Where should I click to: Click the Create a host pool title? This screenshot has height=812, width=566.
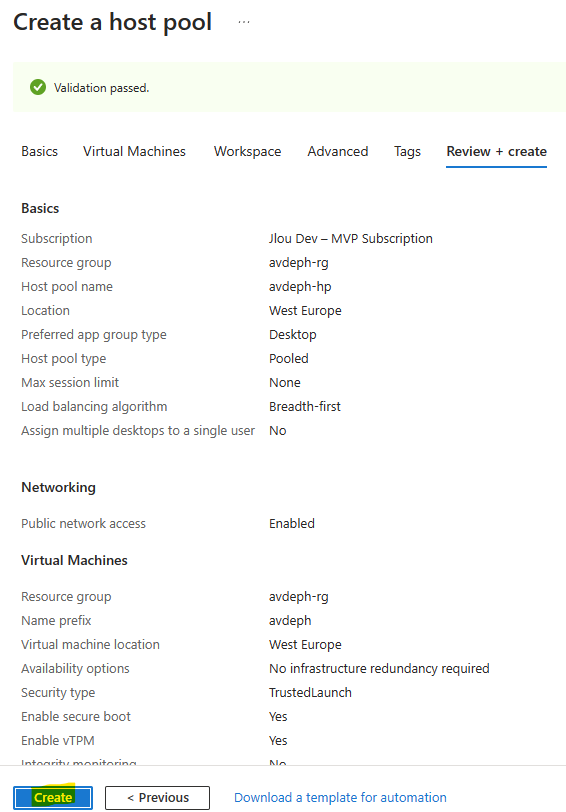tap(112, 22)
